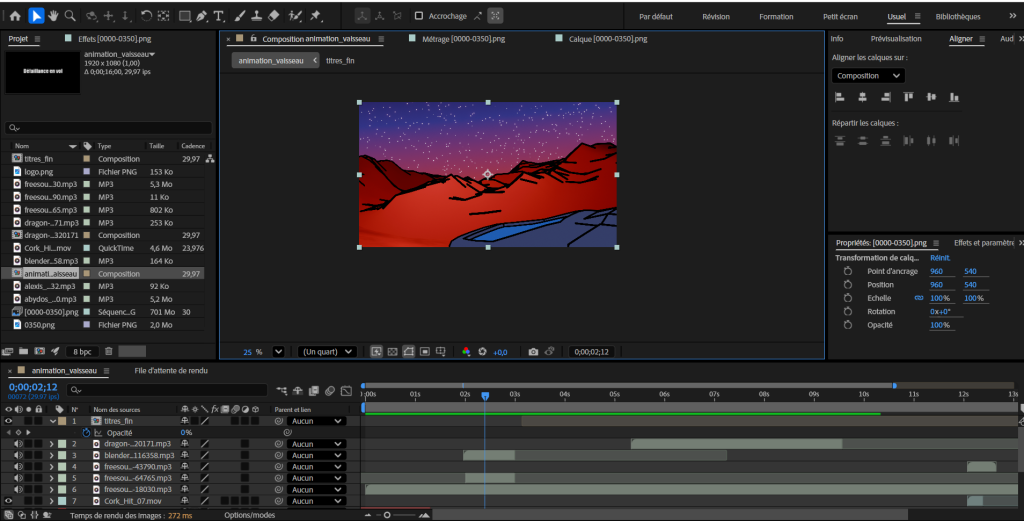Image resolution: width=1024 pixels, height=521 pixels.
Task: Open the resolution dropdown showing Un quart
Action: [328, 352]
